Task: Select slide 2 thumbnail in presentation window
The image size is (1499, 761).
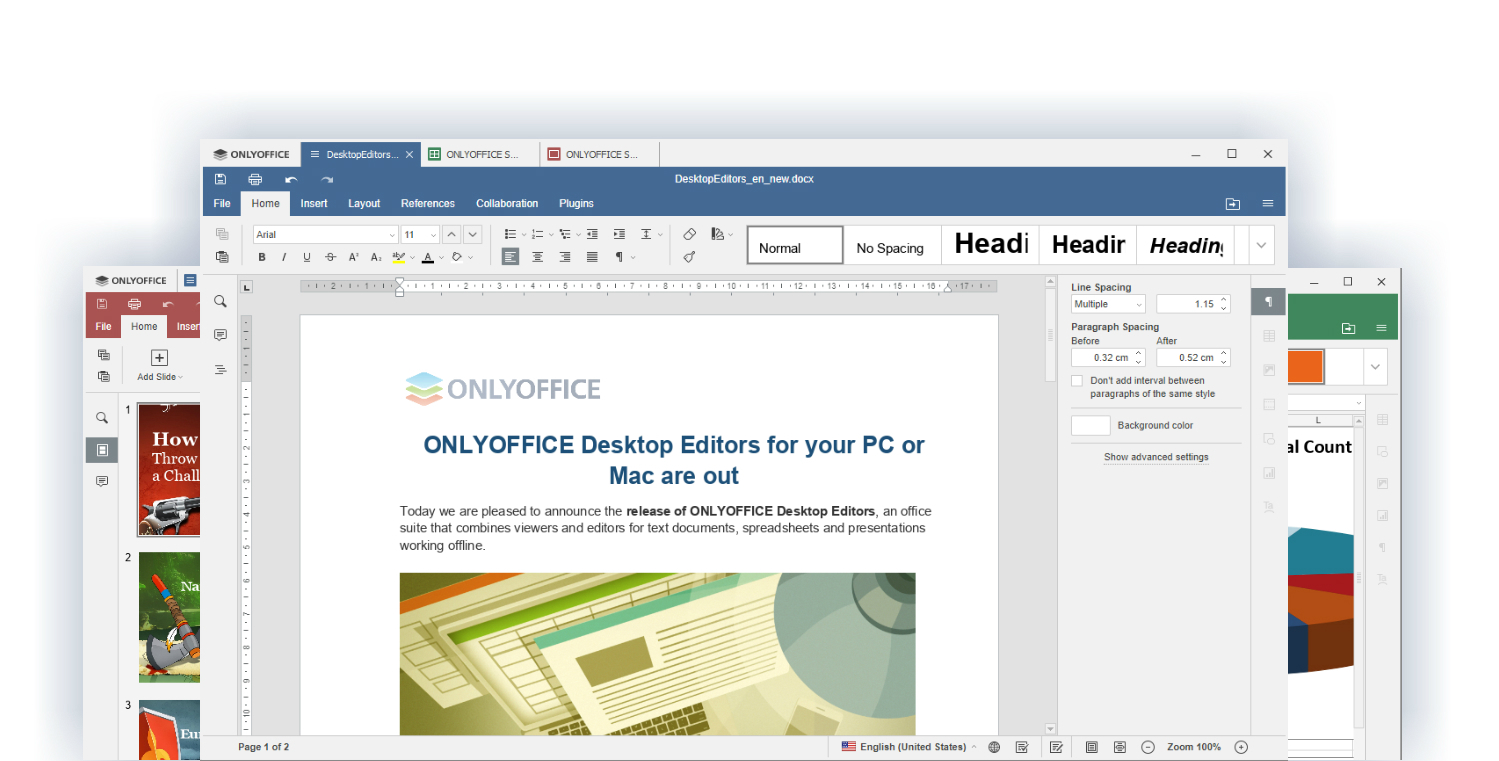Action: [169, 617]
